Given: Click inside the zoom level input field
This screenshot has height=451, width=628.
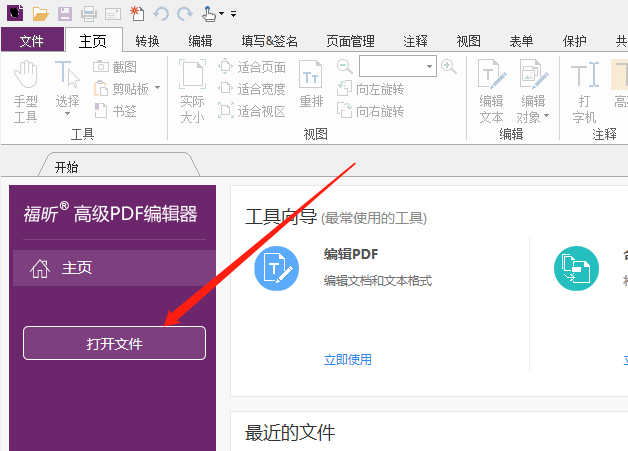Looking at the screenshot, I should (391, 66).
